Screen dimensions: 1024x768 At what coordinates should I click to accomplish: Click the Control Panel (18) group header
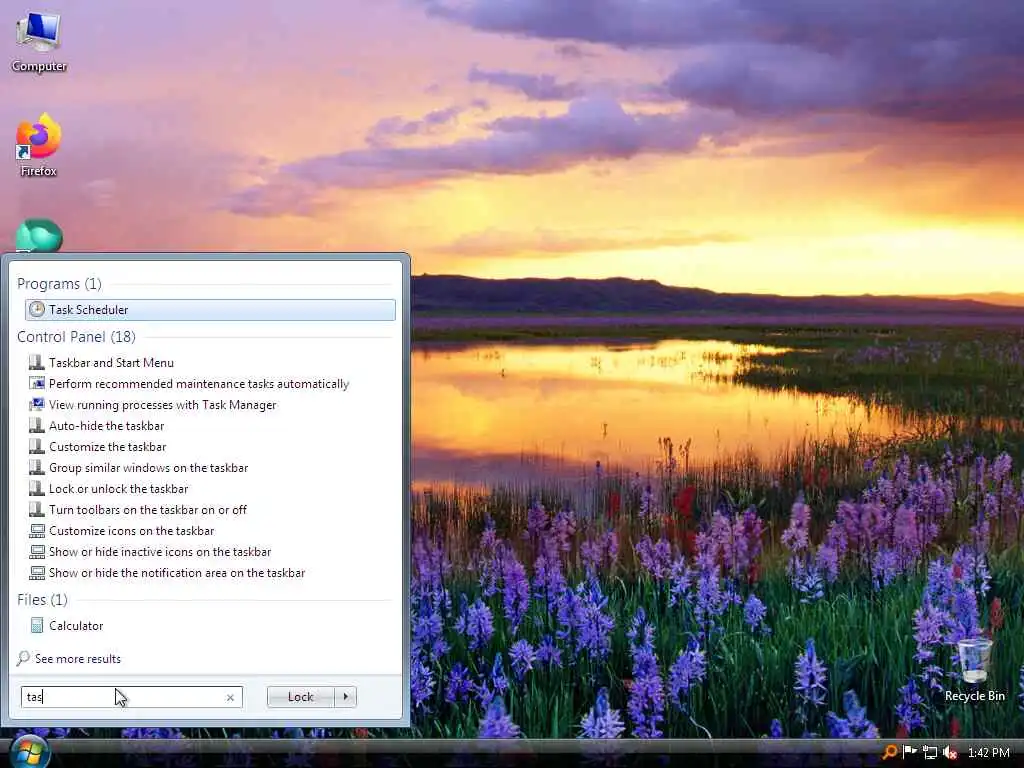(76, 336)
